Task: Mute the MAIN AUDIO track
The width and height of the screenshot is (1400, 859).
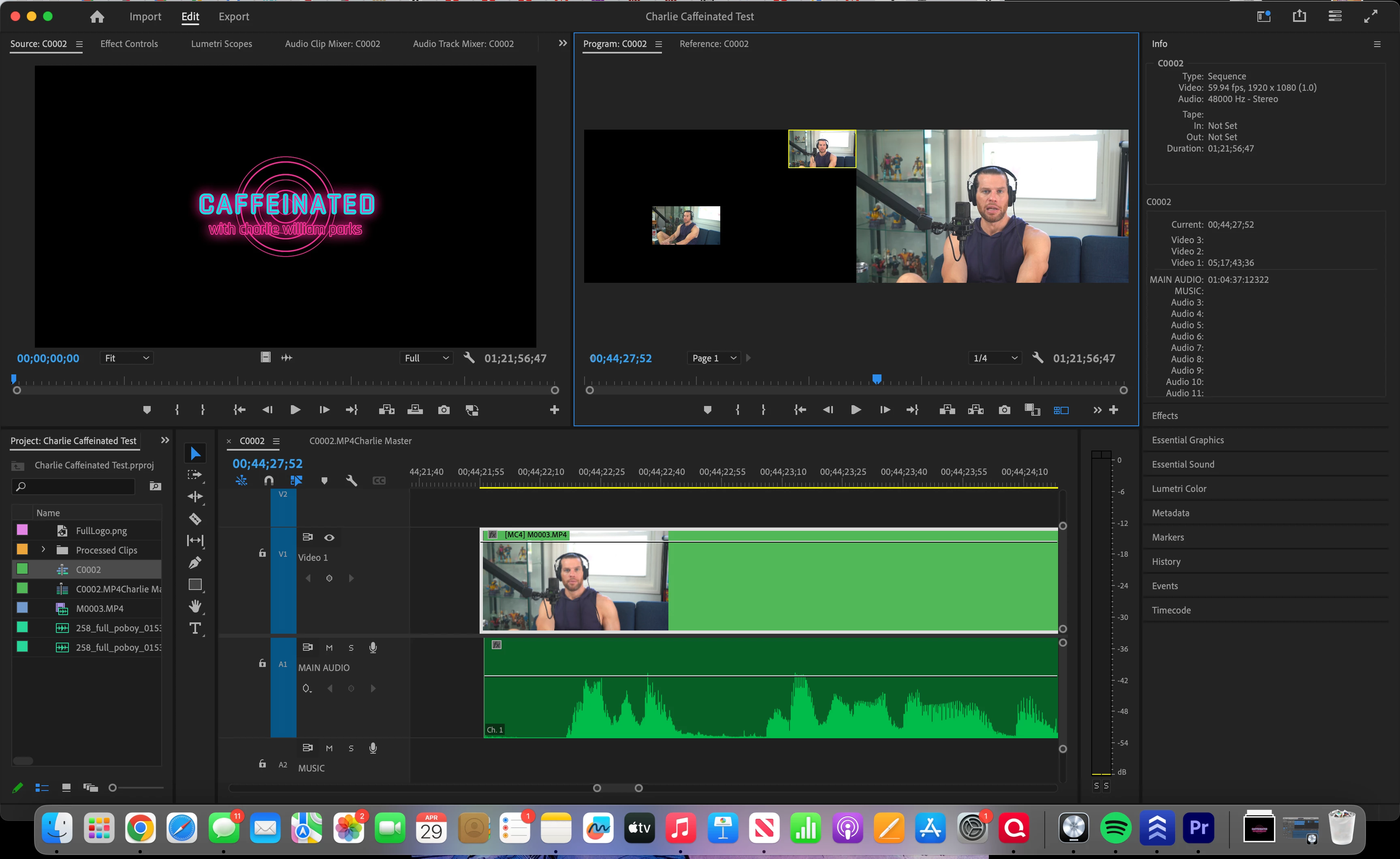Action: coord(329,647)
